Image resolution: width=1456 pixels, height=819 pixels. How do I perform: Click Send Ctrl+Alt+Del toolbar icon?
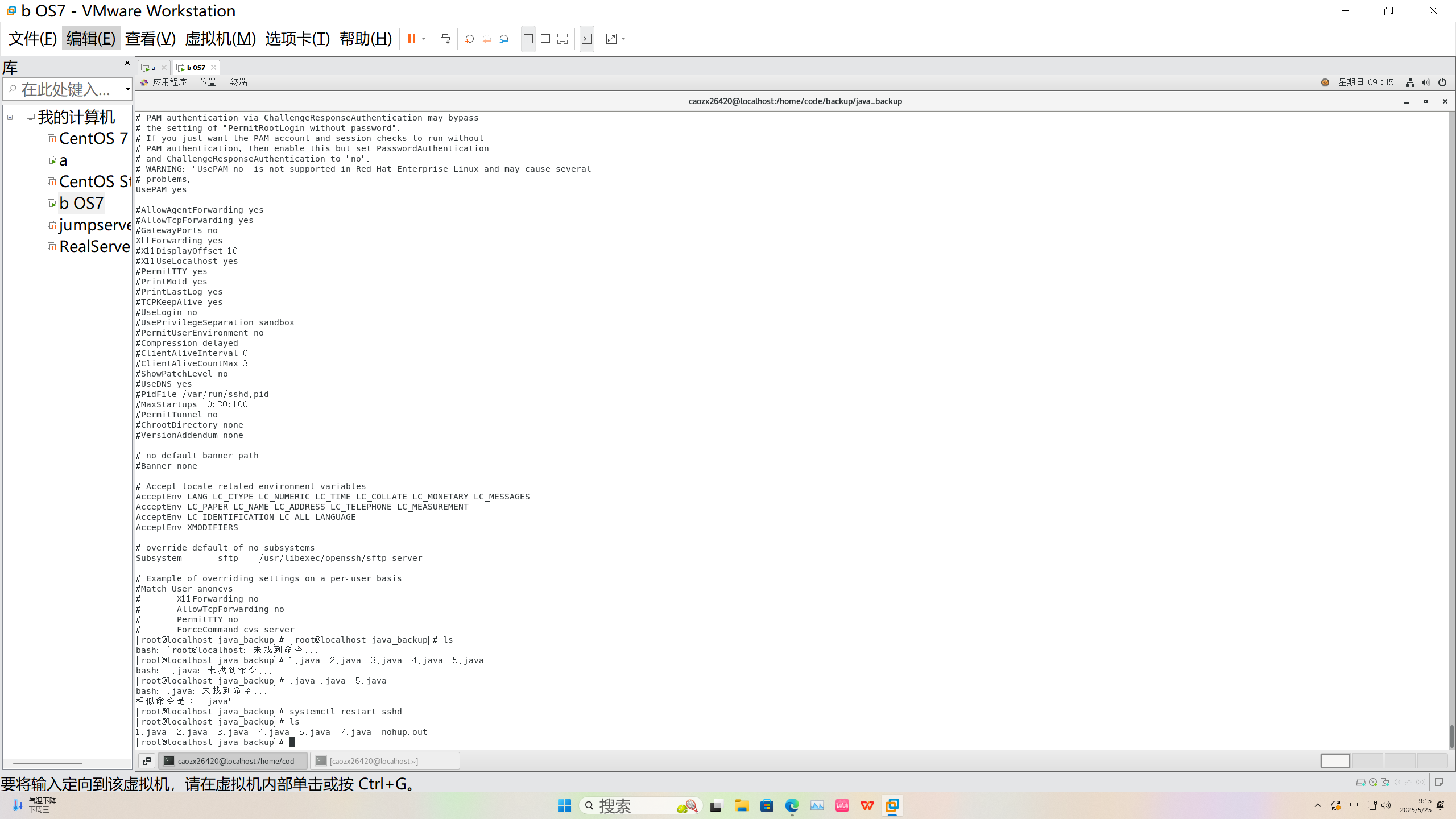[x=445, y=39]
